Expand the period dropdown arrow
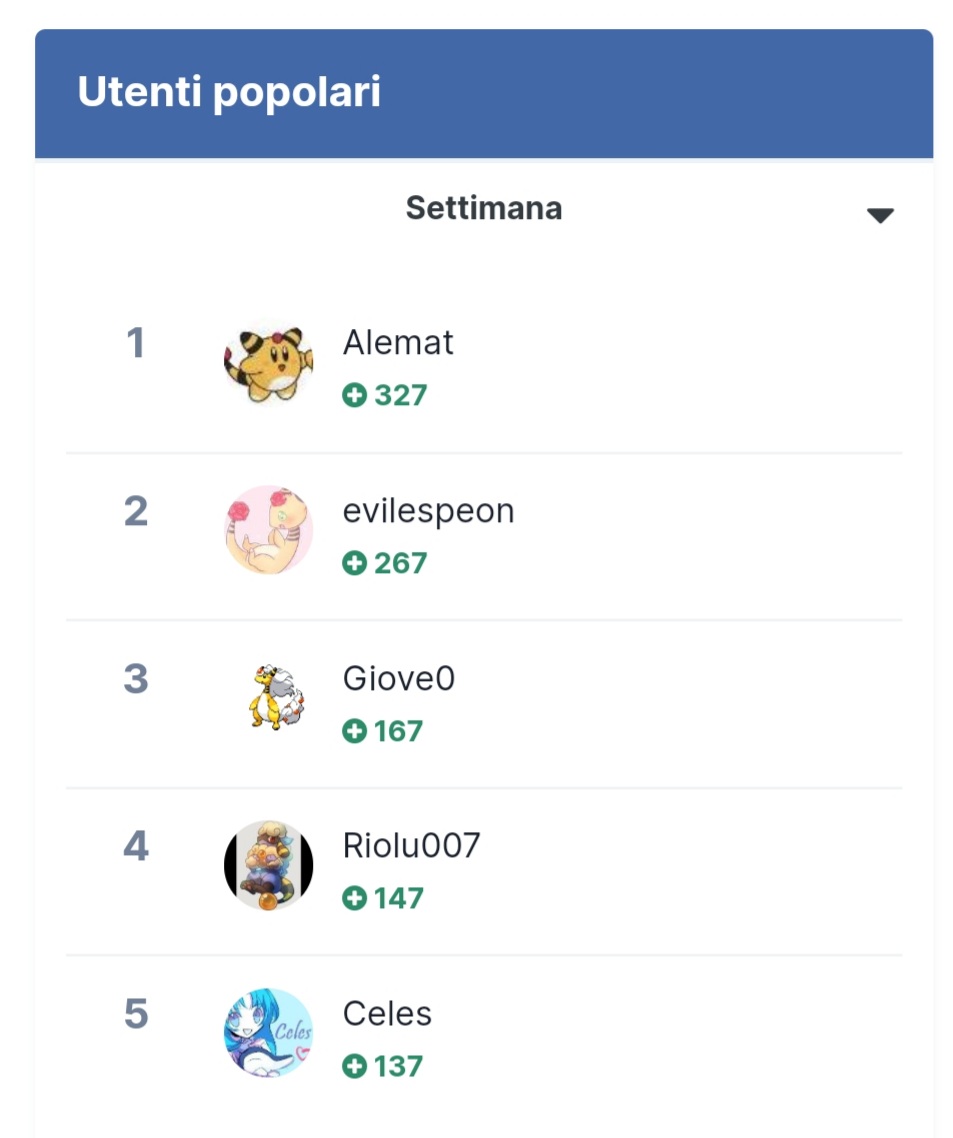953x1138 pixels. coord(880,215)
